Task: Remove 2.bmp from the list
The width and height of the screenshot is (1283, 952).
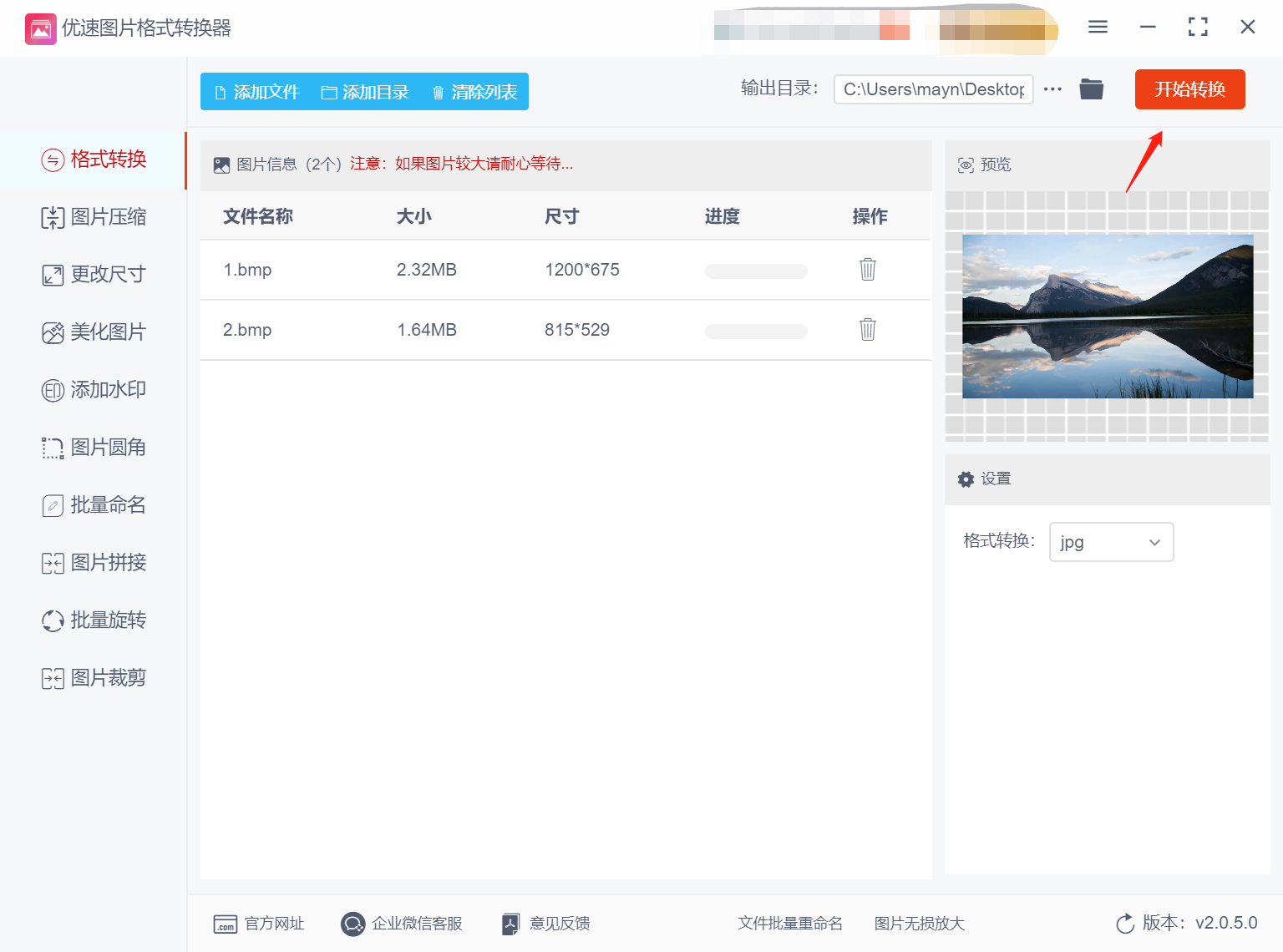Action: tap(867, 329)
